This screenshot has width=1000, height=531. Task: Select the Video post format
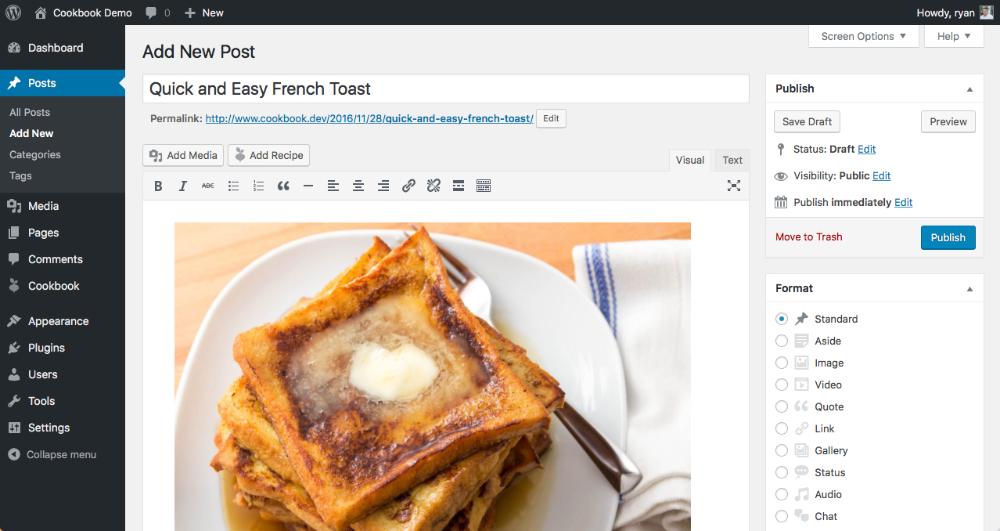point(781,385)
